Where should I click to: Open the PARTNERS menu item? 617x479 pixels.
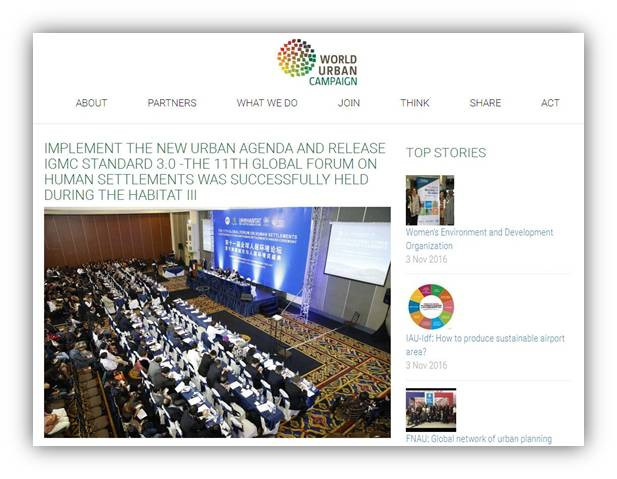pyautogui.click(x=172, y=103)
